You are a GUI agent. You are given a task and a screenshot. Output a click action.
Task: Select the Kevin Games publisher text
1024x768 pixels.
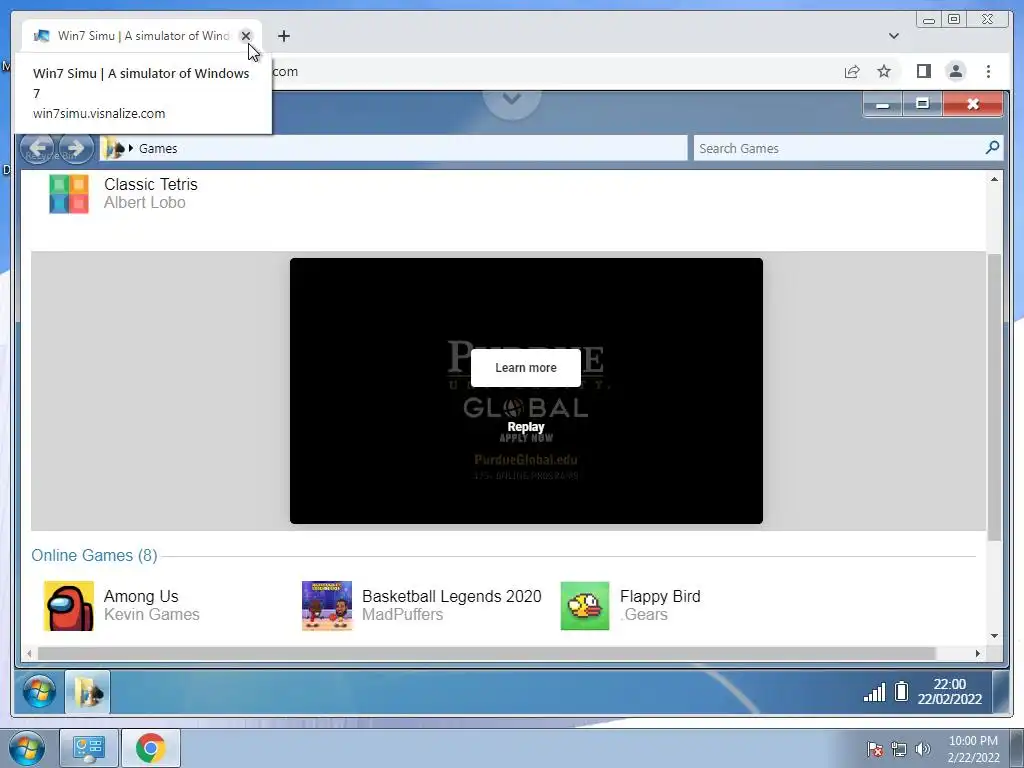tap(152, 615)
